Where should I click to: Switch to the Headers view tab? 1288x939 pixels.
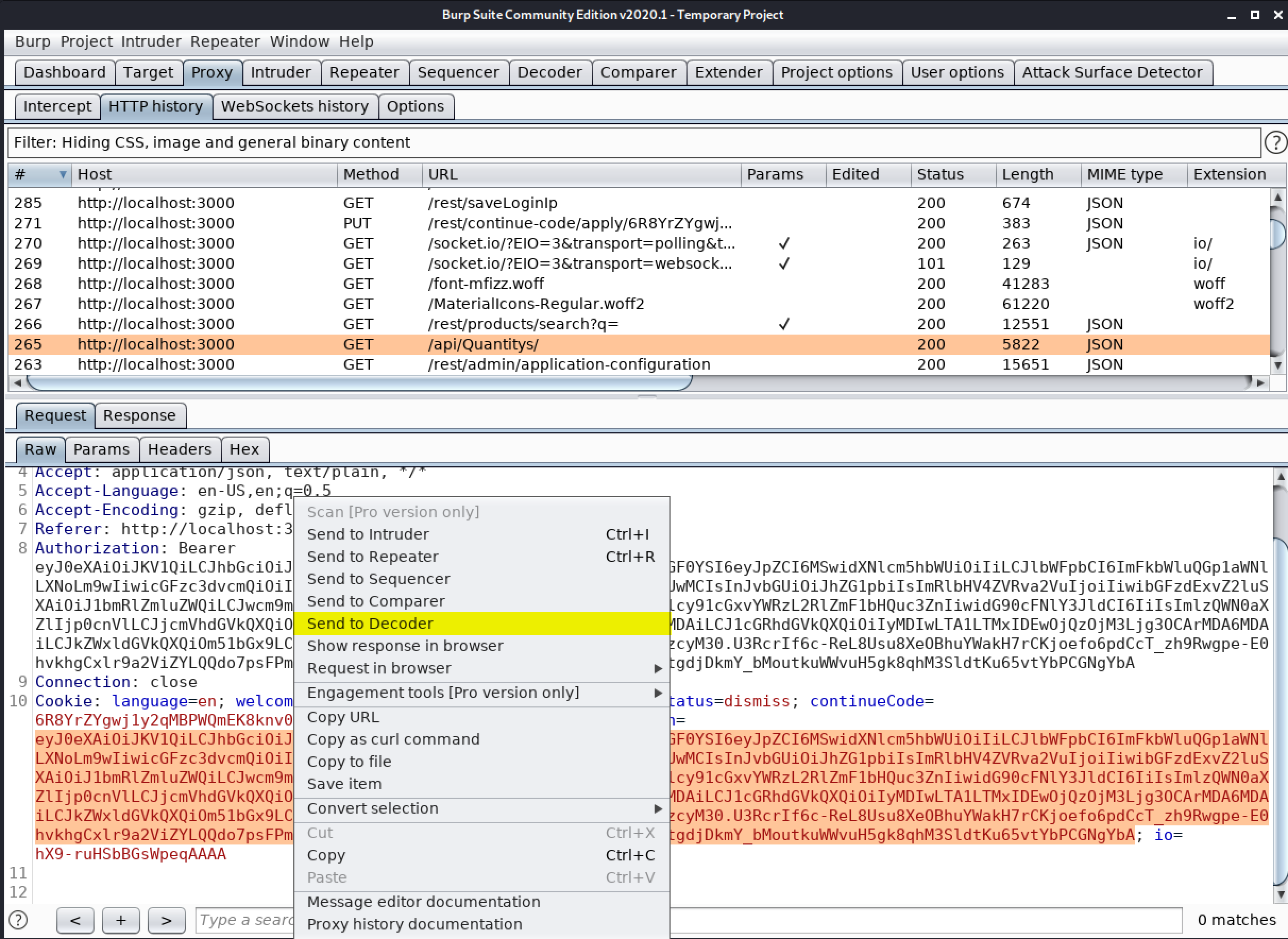[x=180, y=450]
